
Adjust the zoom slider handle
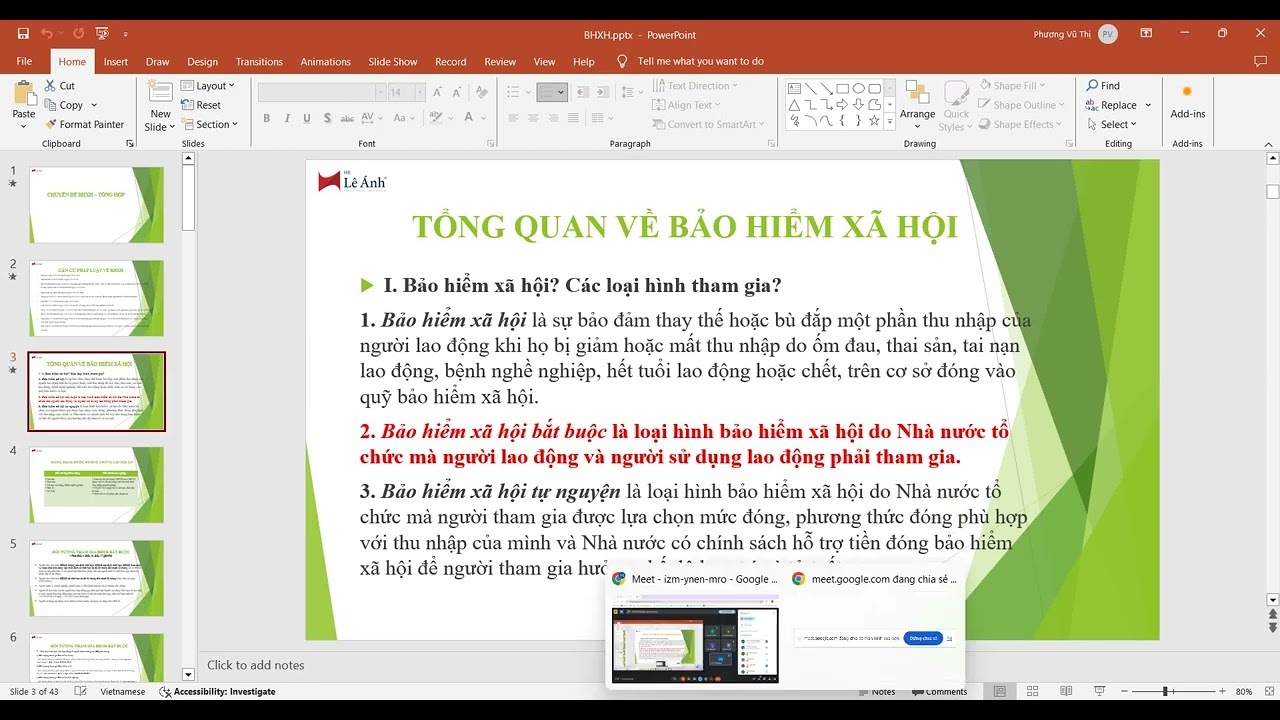click(x=1166, y=691)
